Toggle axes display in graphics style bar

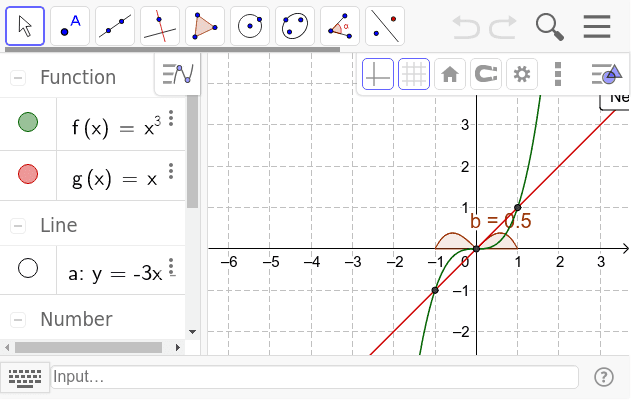point(378,74)
